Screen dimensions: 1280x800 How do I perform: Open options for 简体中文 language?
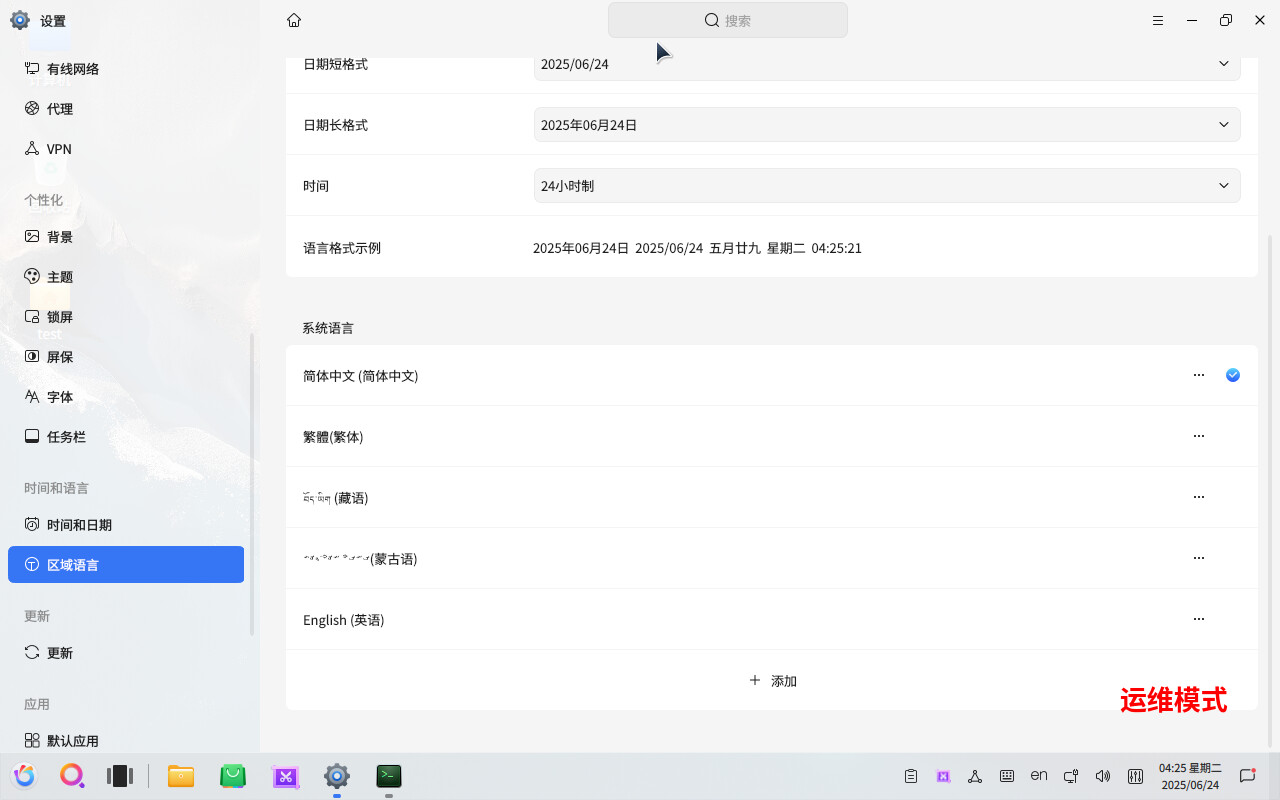(x=1199, y=375)
